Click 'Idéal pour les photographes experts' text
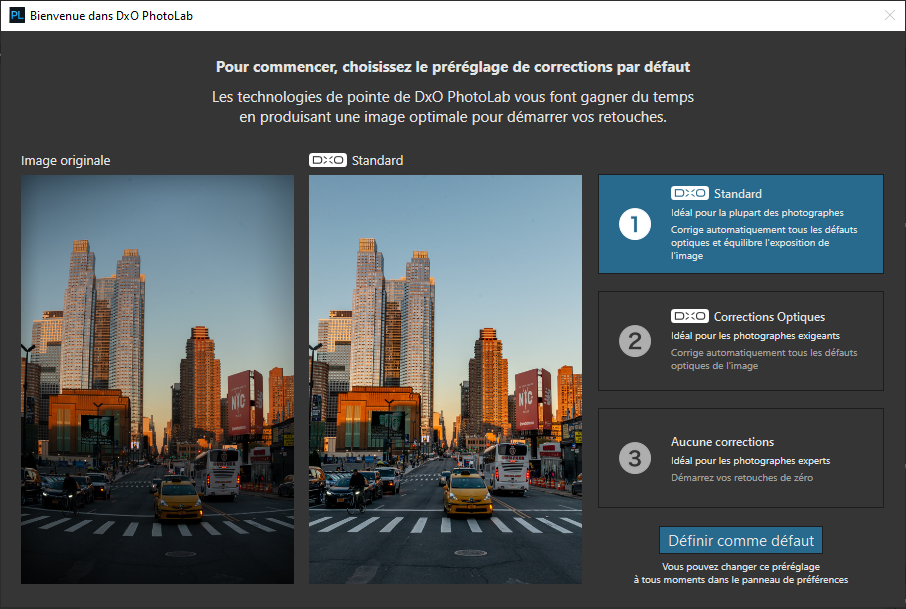906x609 pixels. (750, 461)
